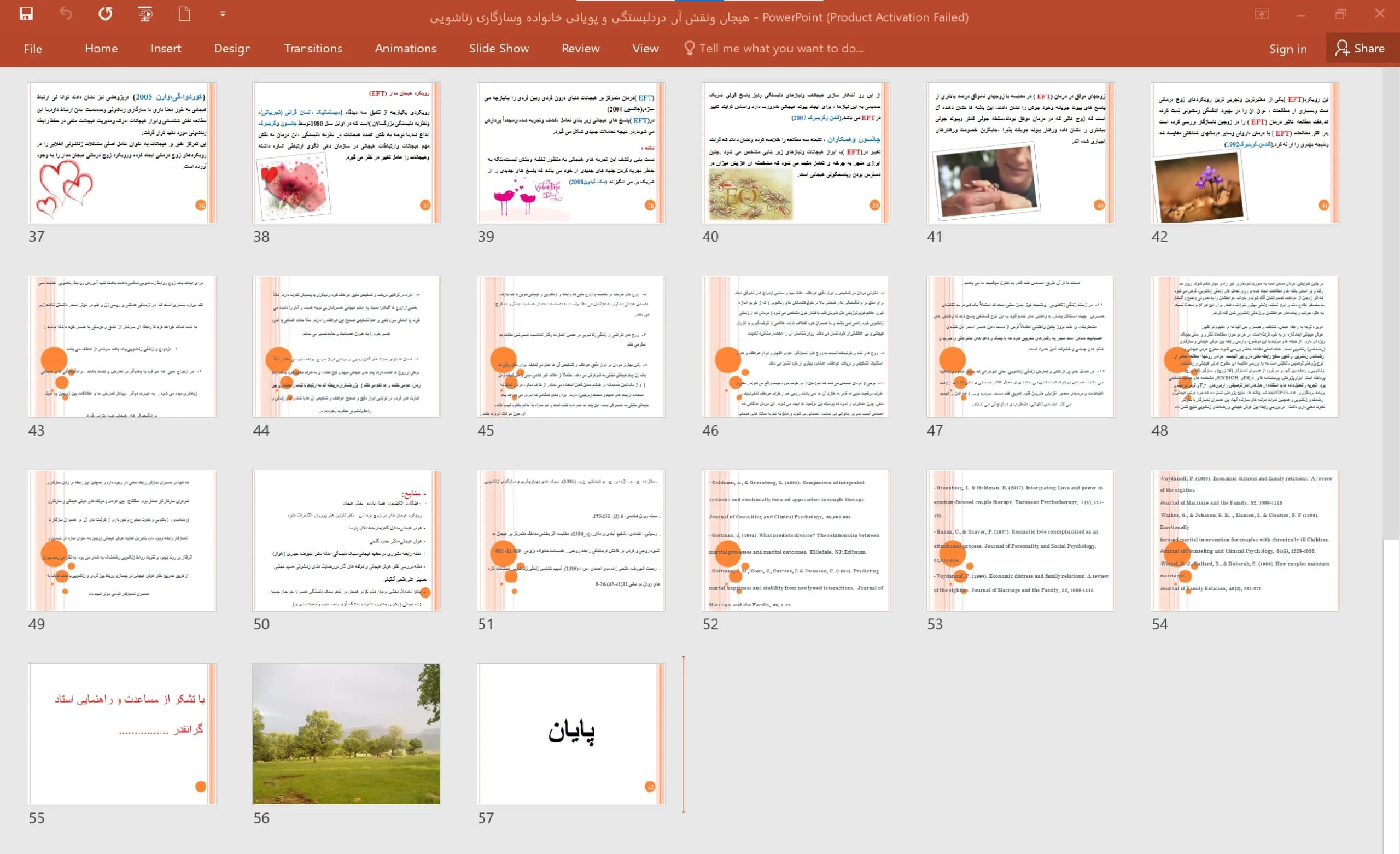Screen dimensions: 1400x854
Task: Select slide 54 thumbnail
Action: (x=1245, y=540)
